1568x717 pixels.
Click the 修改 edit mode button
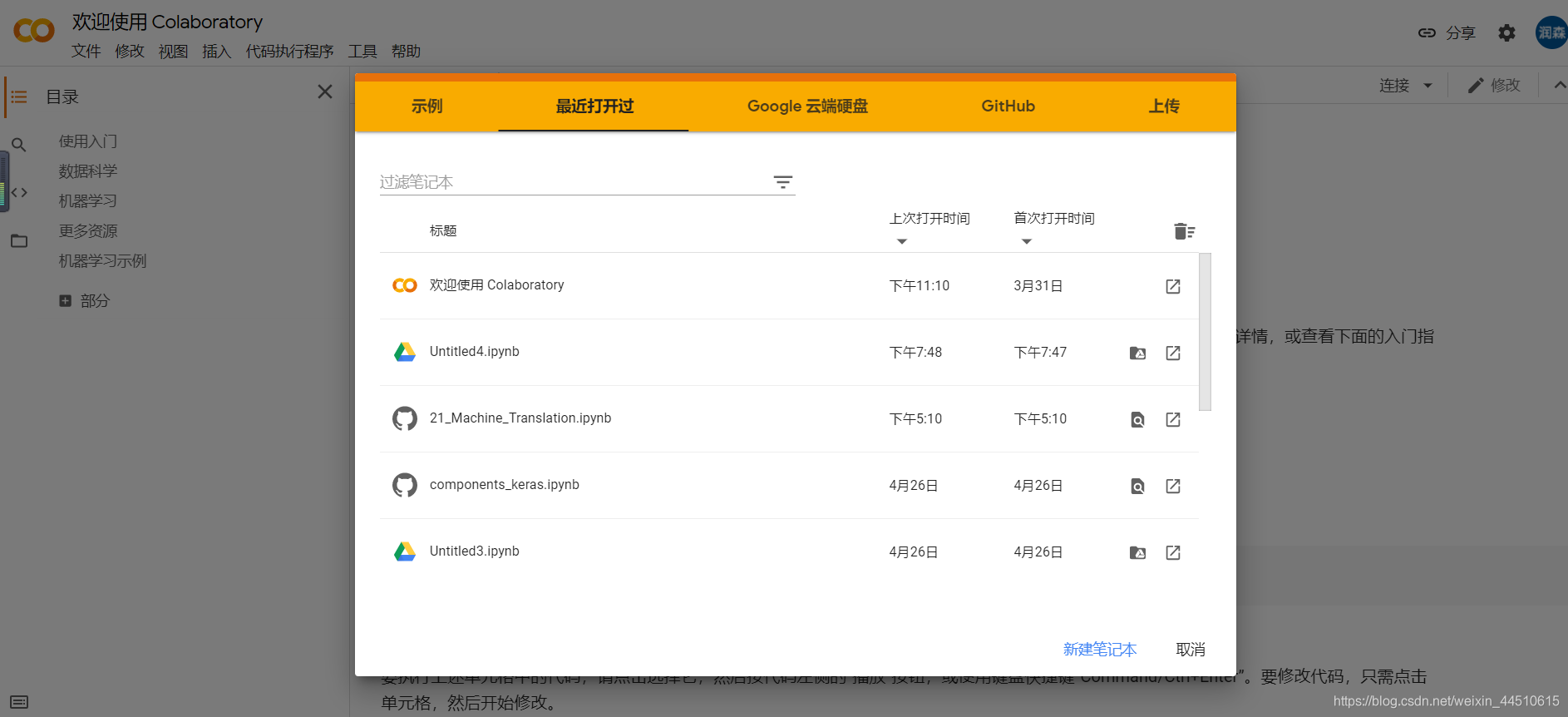pyautogui.click(x=1494, y=85)
